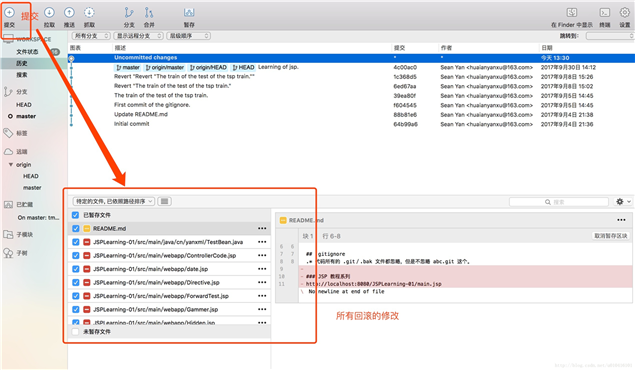Image resolution: width=635 pixels, height=370 pixels.
Task: Select master under origin in sidebar
Action: (32, 188)
